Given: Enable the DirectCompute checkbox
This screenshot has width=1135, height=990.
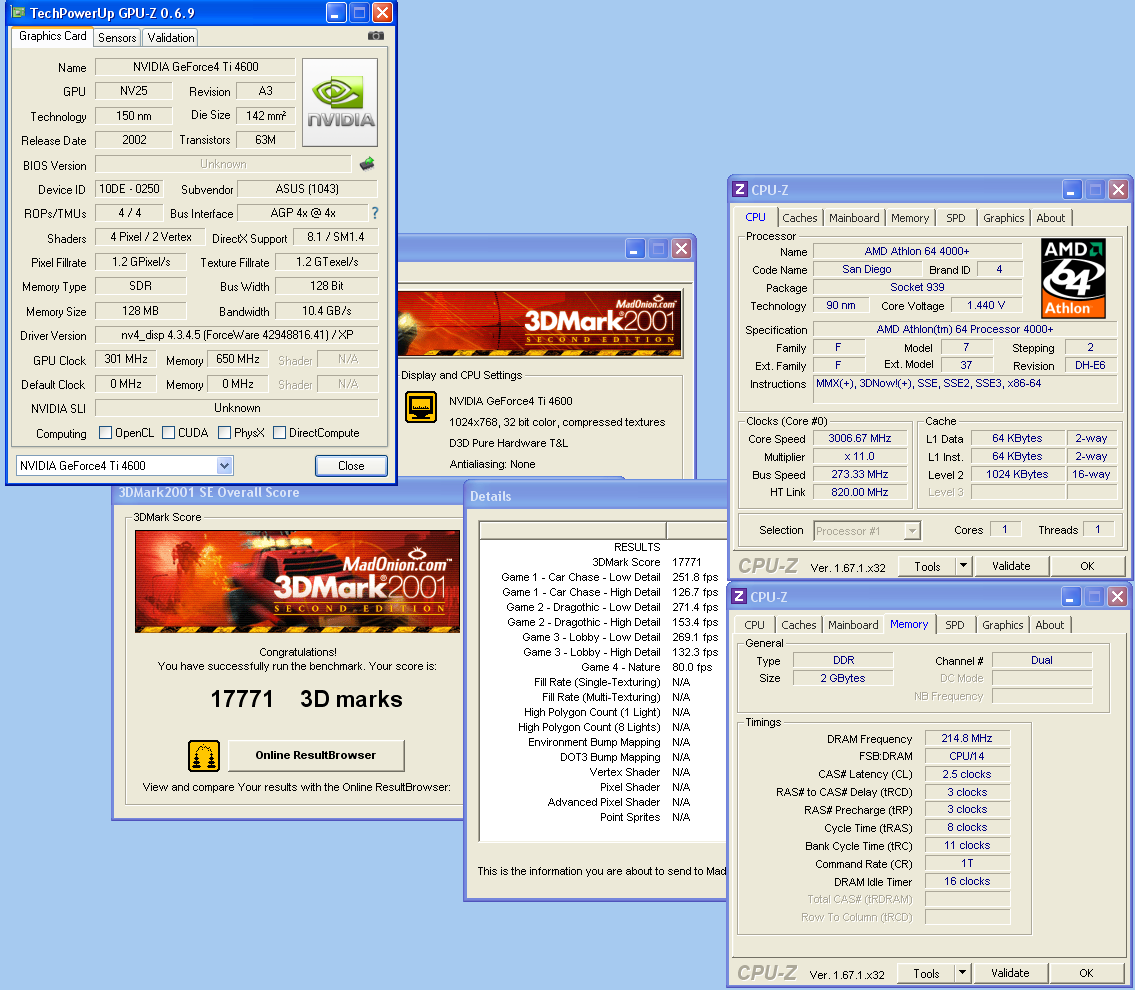Looking at the screenshot, I should (279, 433).
